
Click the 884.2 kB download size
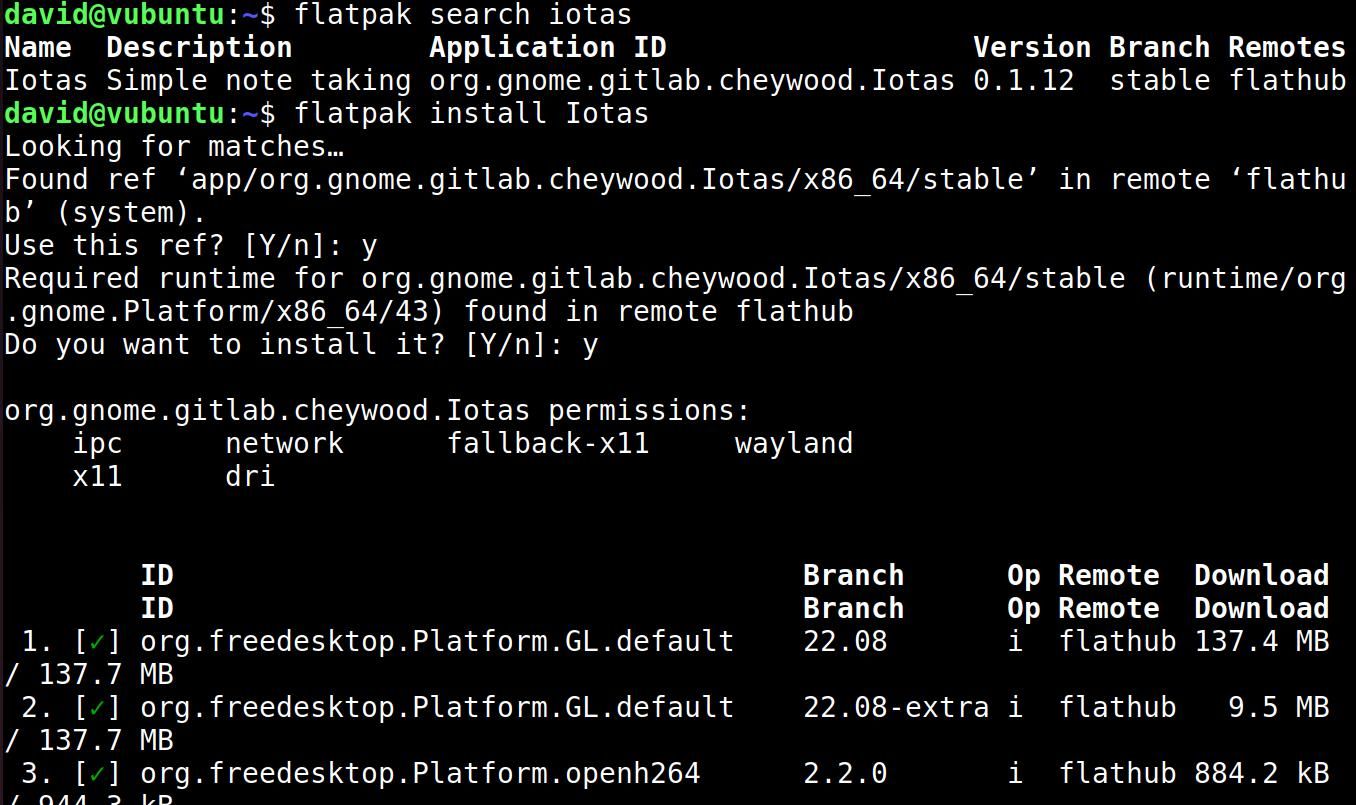[x=1261, y=773]
